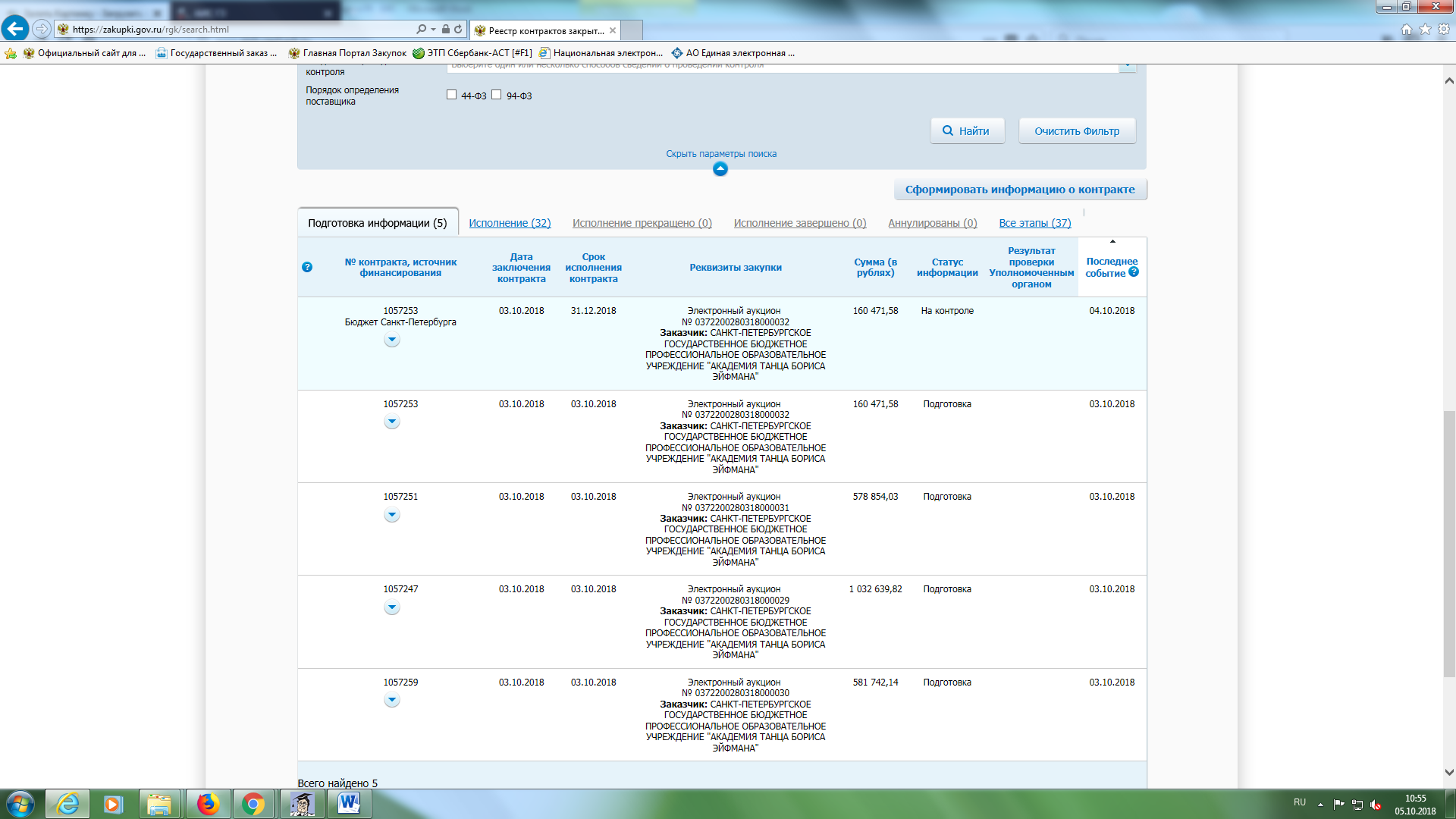Click sum value 1 032 639,82
1456x819 pixels.
(875, 589)
